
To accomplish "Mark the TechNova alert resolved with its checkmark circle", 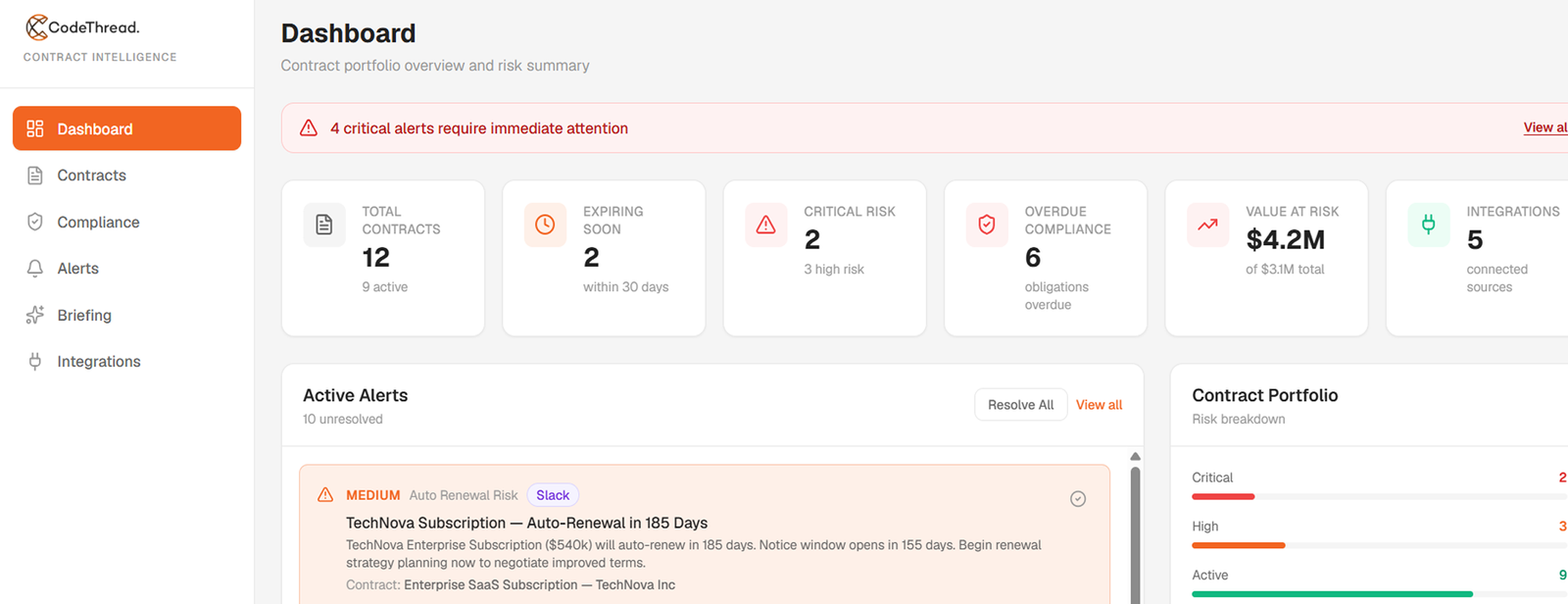I will [1078, 499].
